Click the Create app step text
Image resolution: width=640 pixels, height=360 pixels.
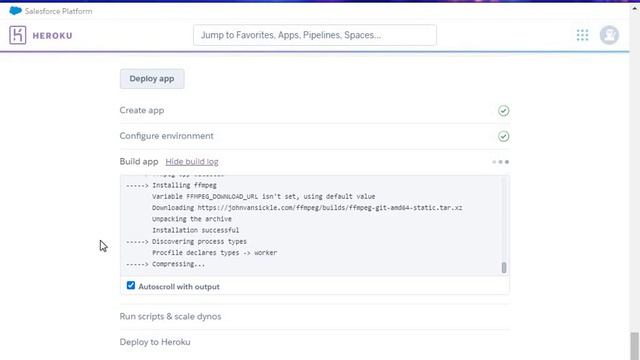(x=142, y=110)
